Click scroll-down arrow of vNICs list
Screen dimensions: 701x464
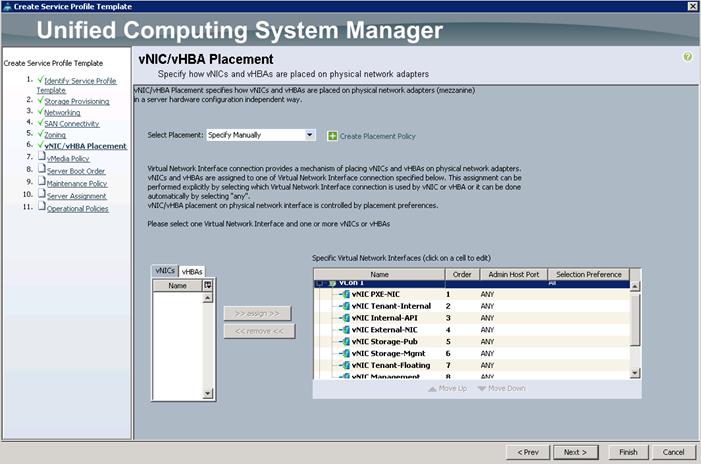(207, 394)
